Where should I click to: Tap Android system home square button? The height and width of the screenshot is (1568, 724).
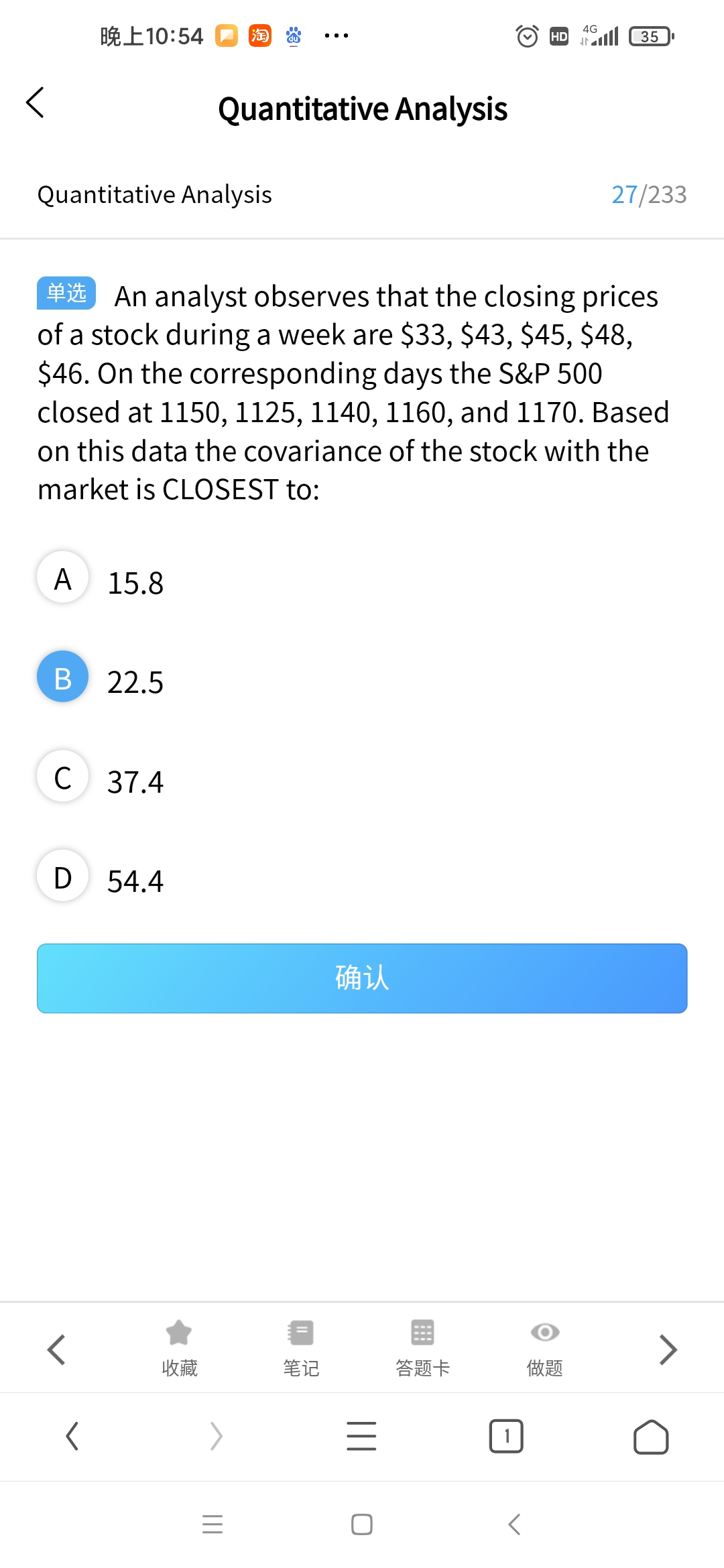pyautogui.click(x=362, y=1524)
